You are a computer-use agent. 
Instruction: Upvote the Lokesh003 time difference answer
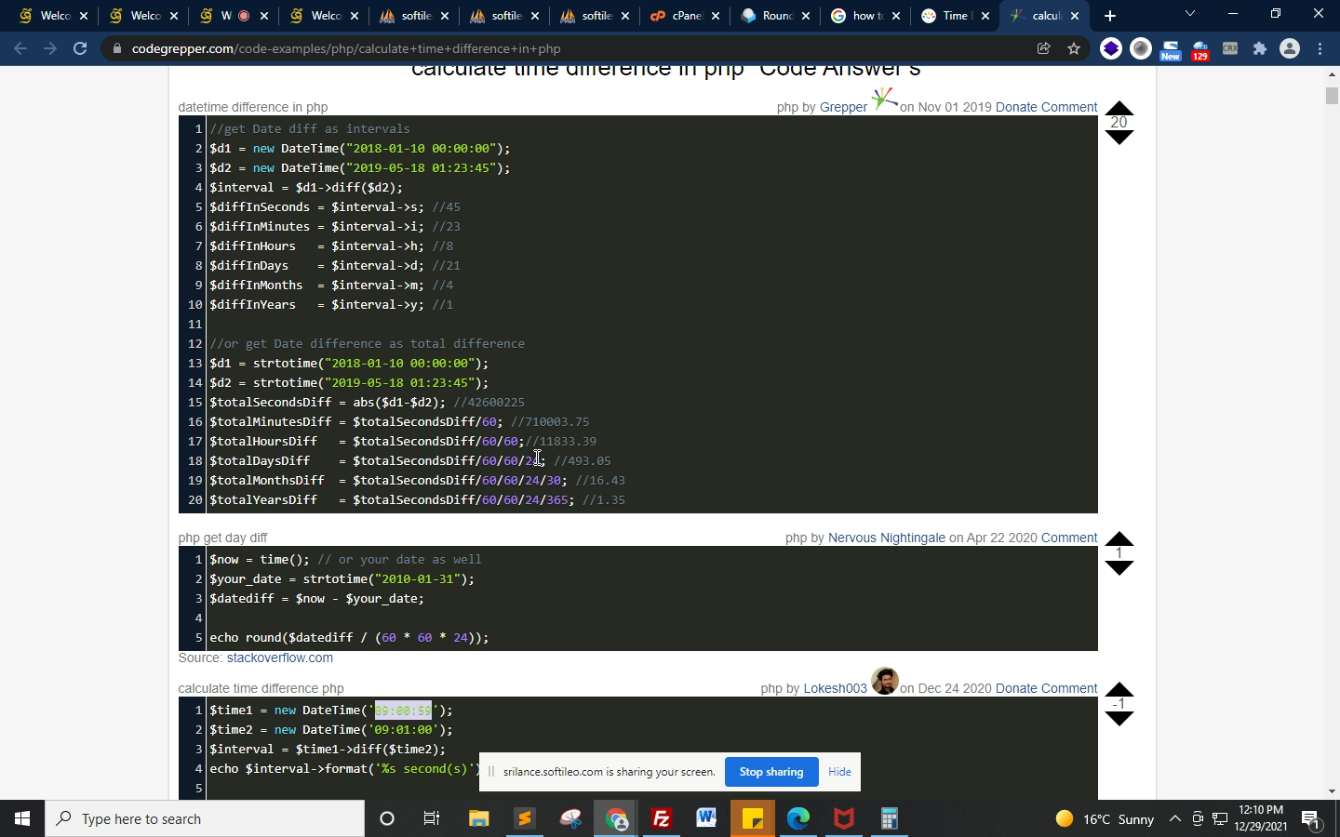(1119, 689)
